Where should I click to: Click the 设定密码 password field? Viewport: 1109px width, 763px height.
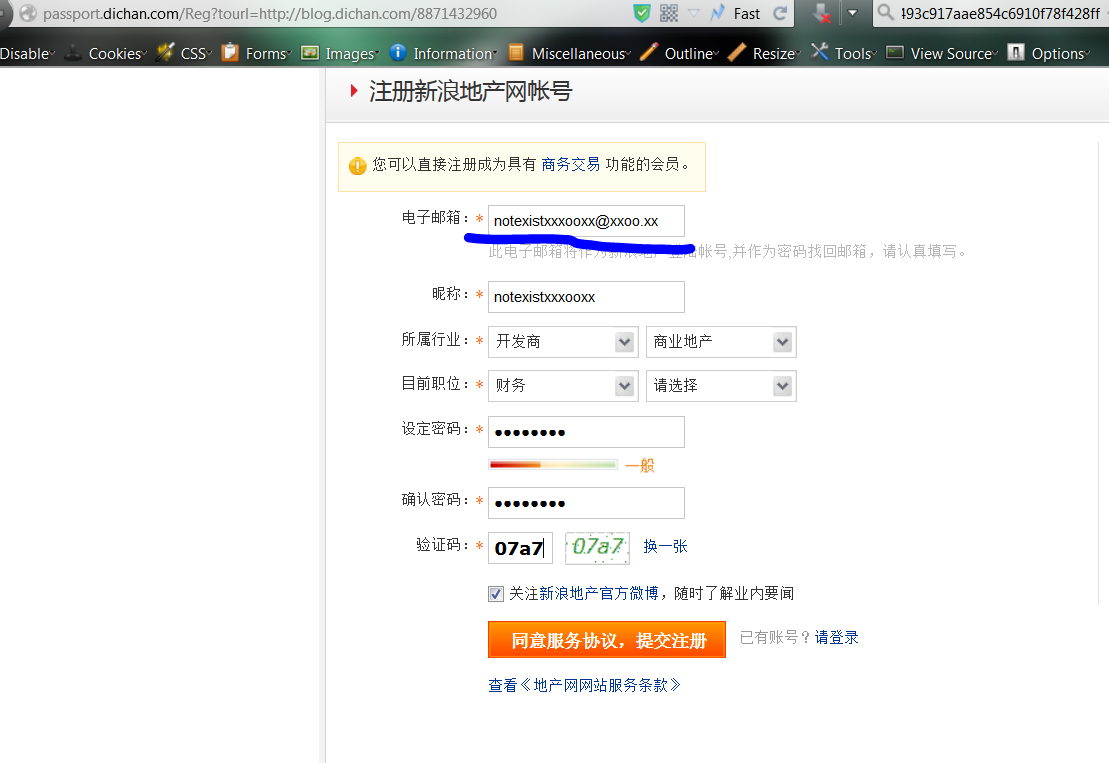(586, 432)
